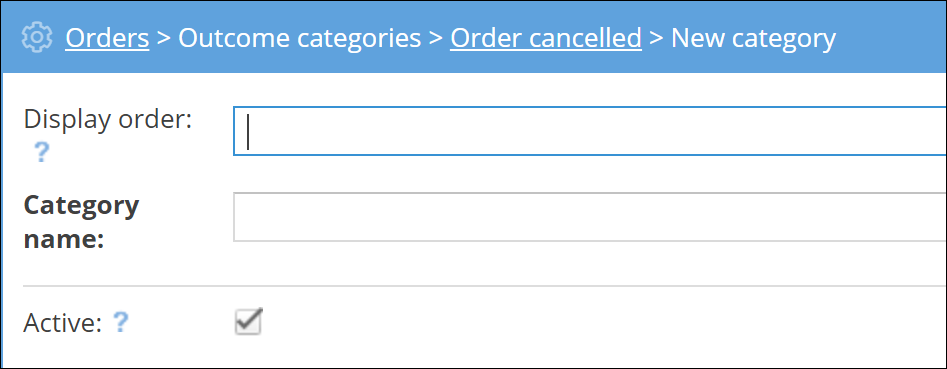Click the arrow between Orders and Outcome categories
The height and width of the screenshot is (369, 947).
[164, 39]
